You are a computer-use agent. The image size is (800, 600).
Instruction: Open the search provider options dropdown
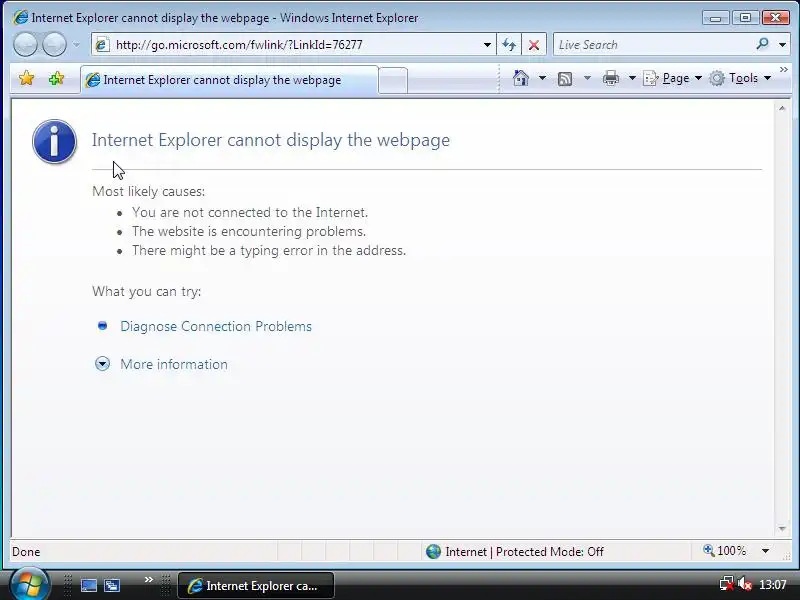[782, 45]
